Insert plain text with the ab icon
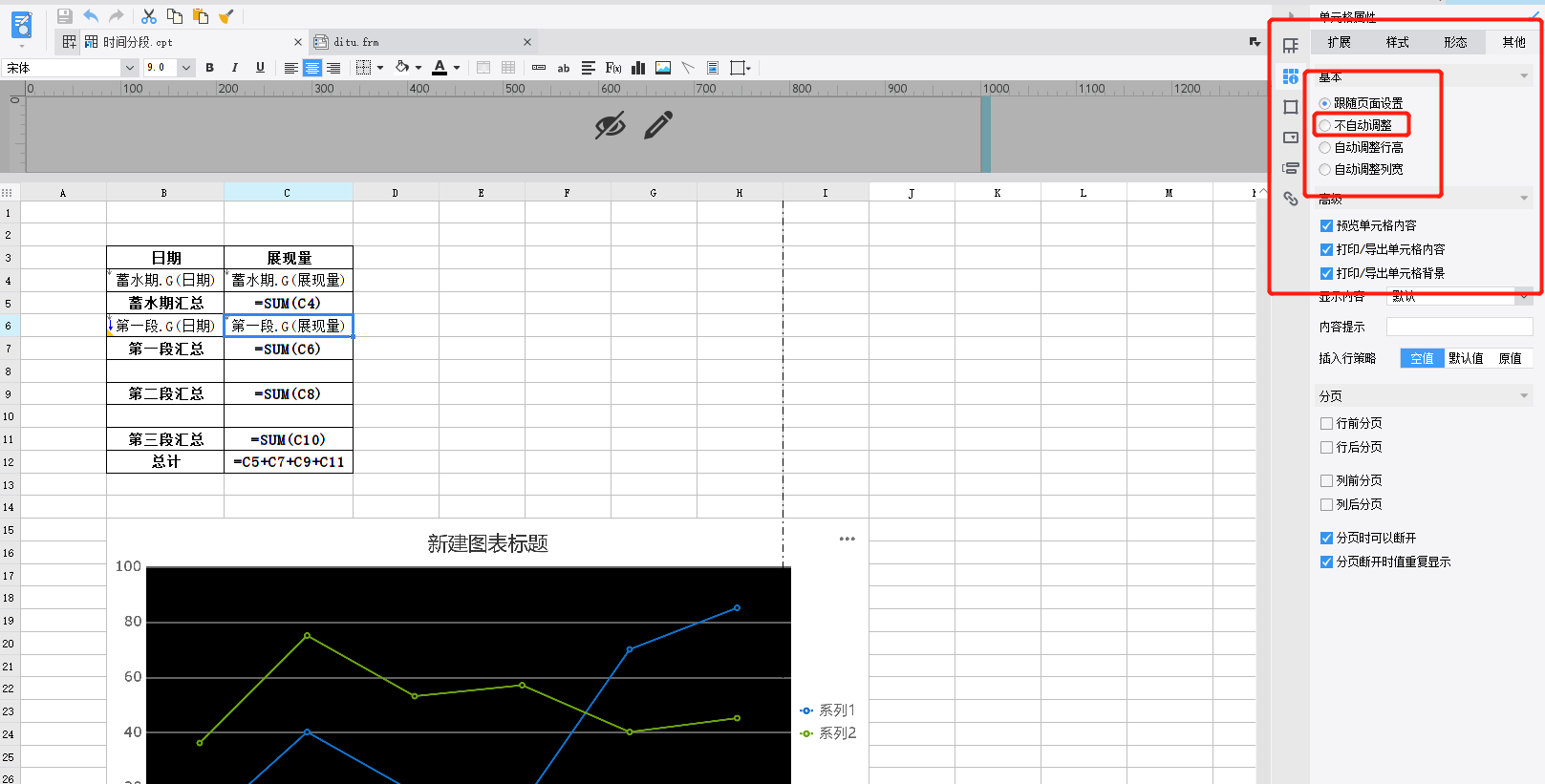 click(564, 68)
